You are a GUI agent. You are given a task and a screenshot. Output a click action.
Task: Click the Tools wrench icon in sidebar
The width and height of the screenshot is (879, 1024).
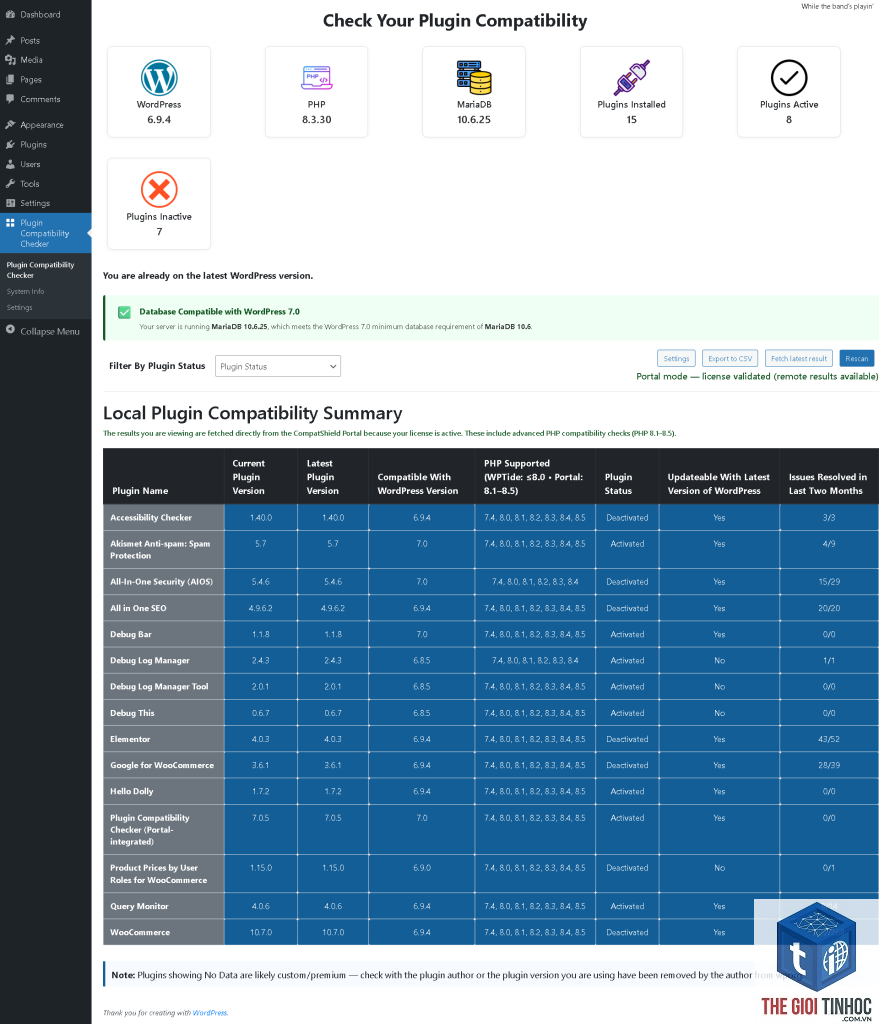point(10,184)
